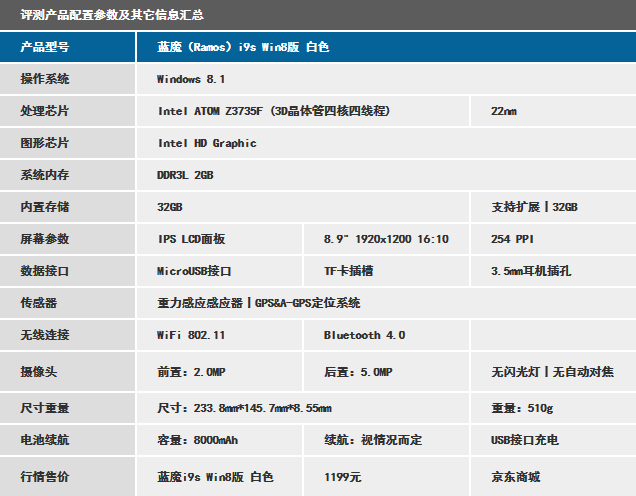
Task: Click the 无闪光灯 | 无自动对焦 cell
Action: (x=553, y=372)
